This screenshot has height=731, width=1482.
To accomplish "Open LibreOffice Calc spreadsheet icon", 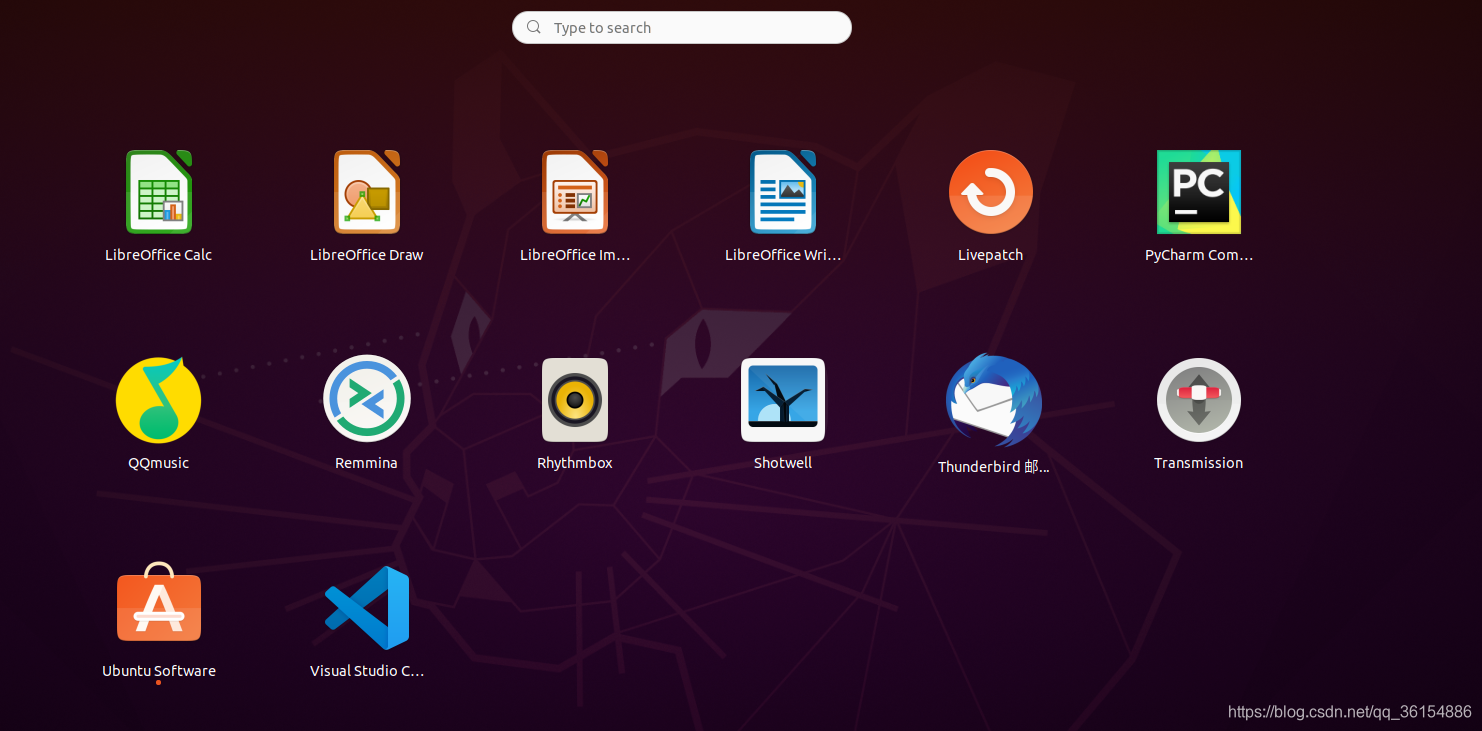I will click(159, 192).
